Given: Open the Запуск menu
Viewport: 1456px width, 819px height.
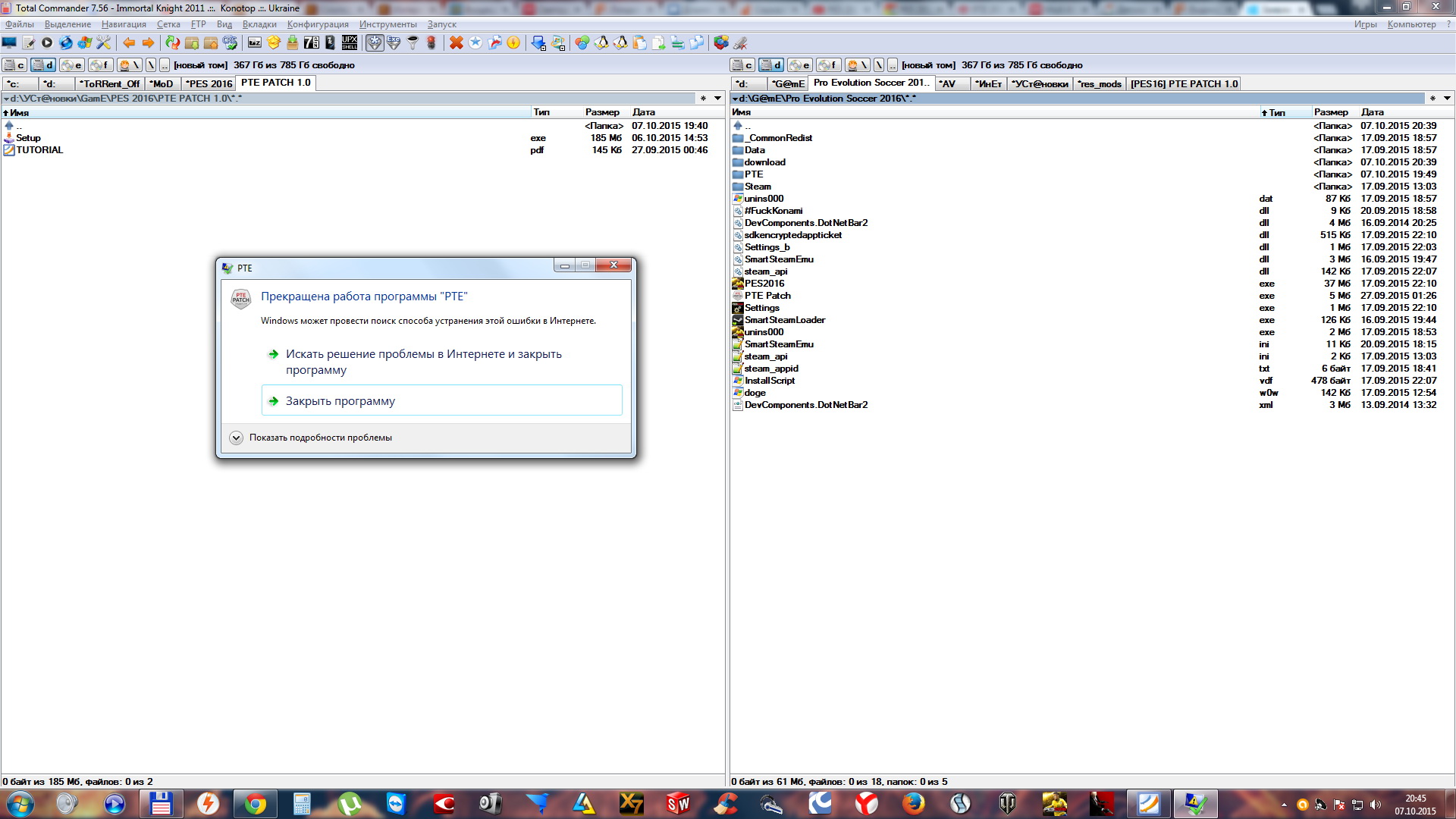Looking at the screenshot, I should click(442, 24).
